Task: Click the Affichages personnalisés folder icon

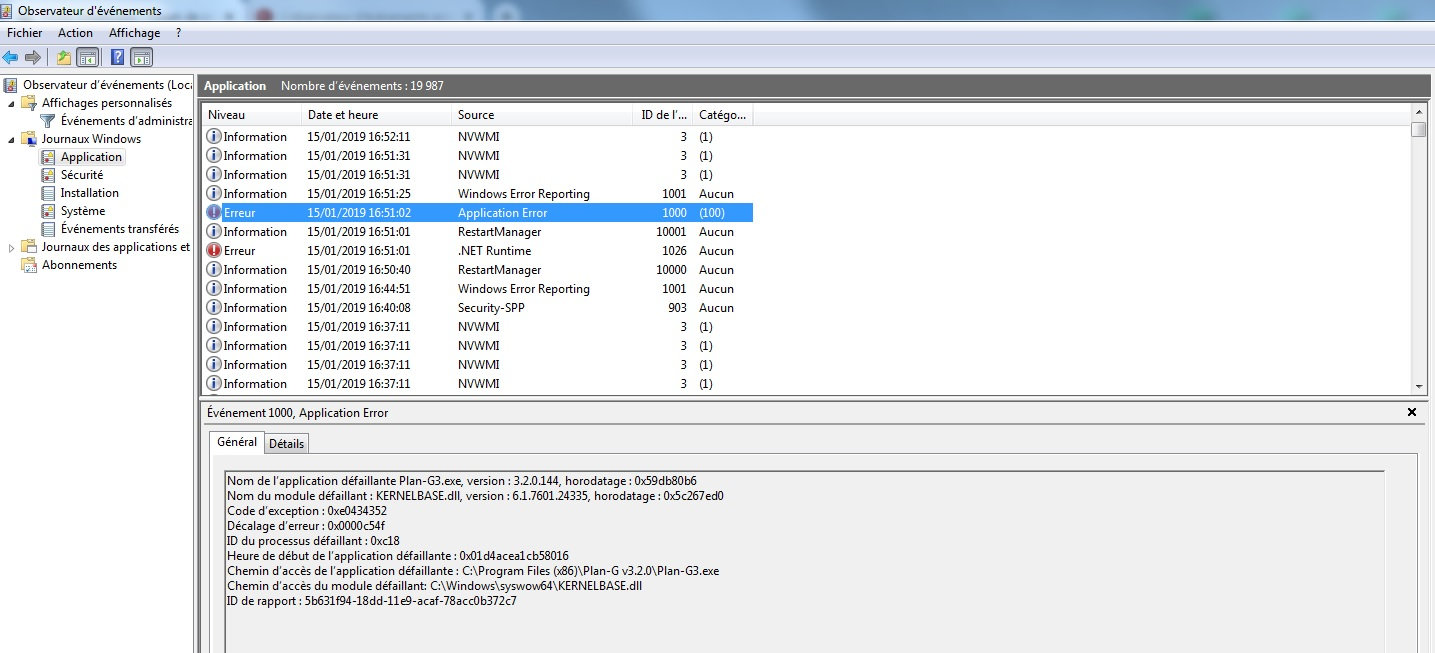Action: point(30,103)
